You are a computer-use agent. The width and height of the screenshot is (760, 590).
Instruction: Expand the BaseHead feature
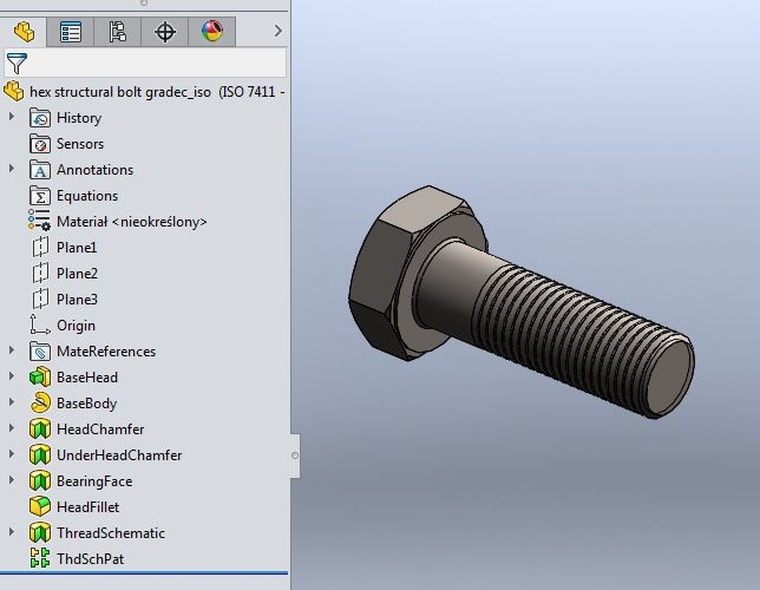(12, 376)
